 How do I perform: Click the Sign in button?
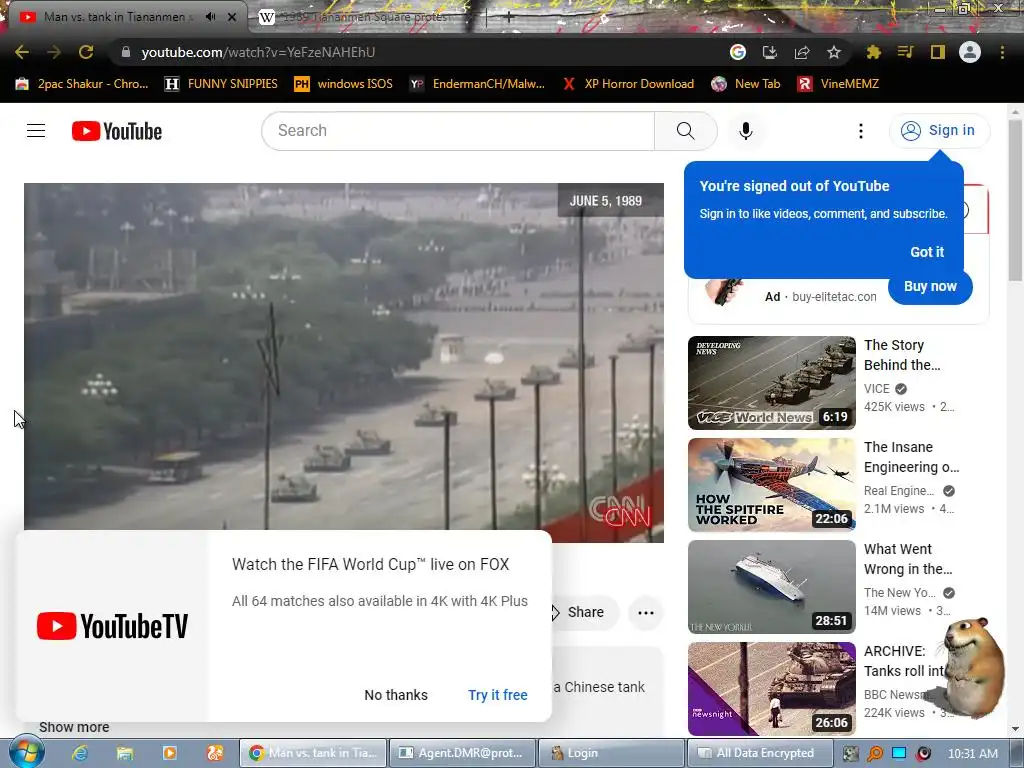point(939,131)
